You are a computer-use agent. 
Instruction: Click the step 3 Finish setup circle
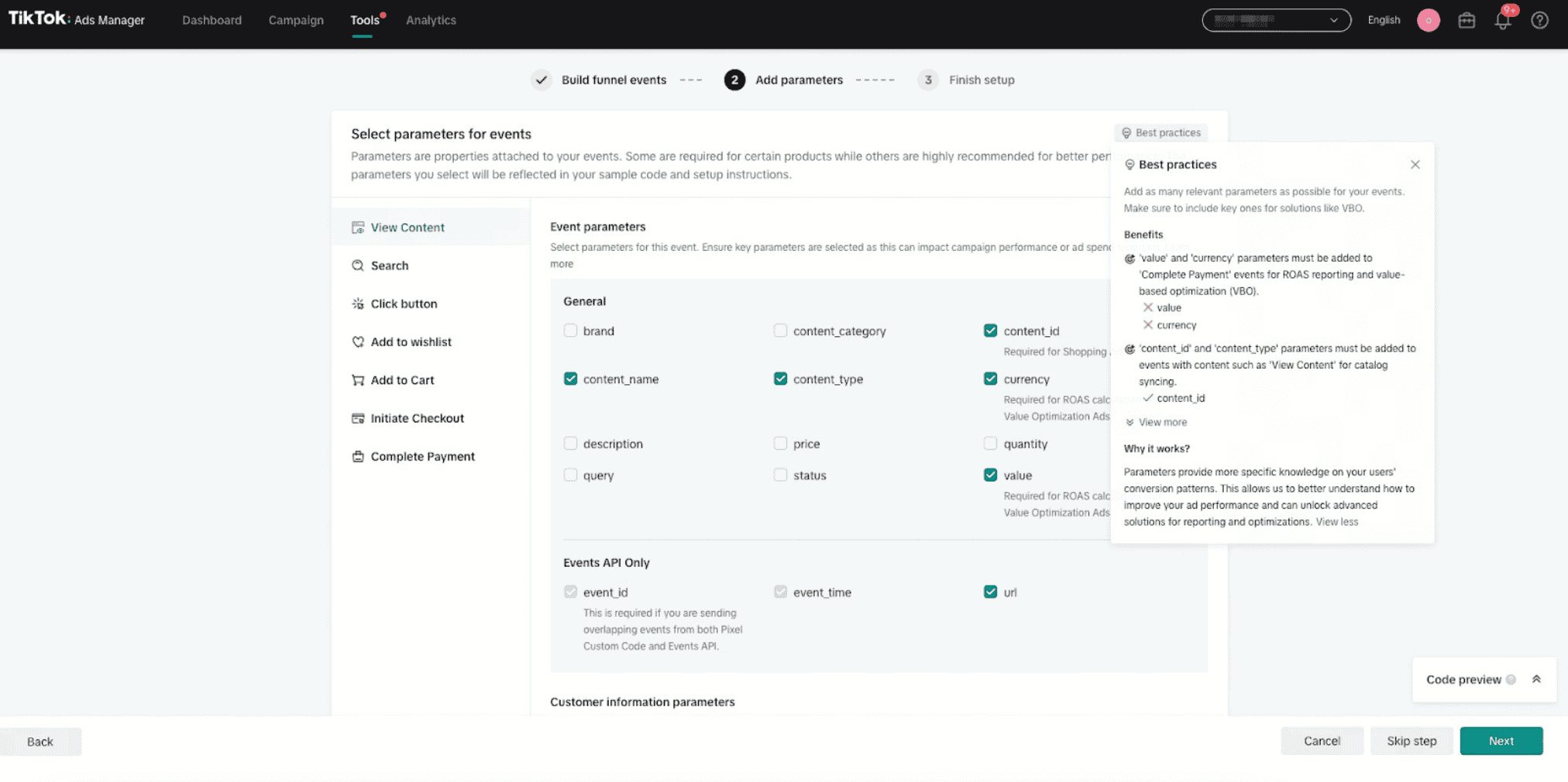pyautogui.click(x=928, y=80)
